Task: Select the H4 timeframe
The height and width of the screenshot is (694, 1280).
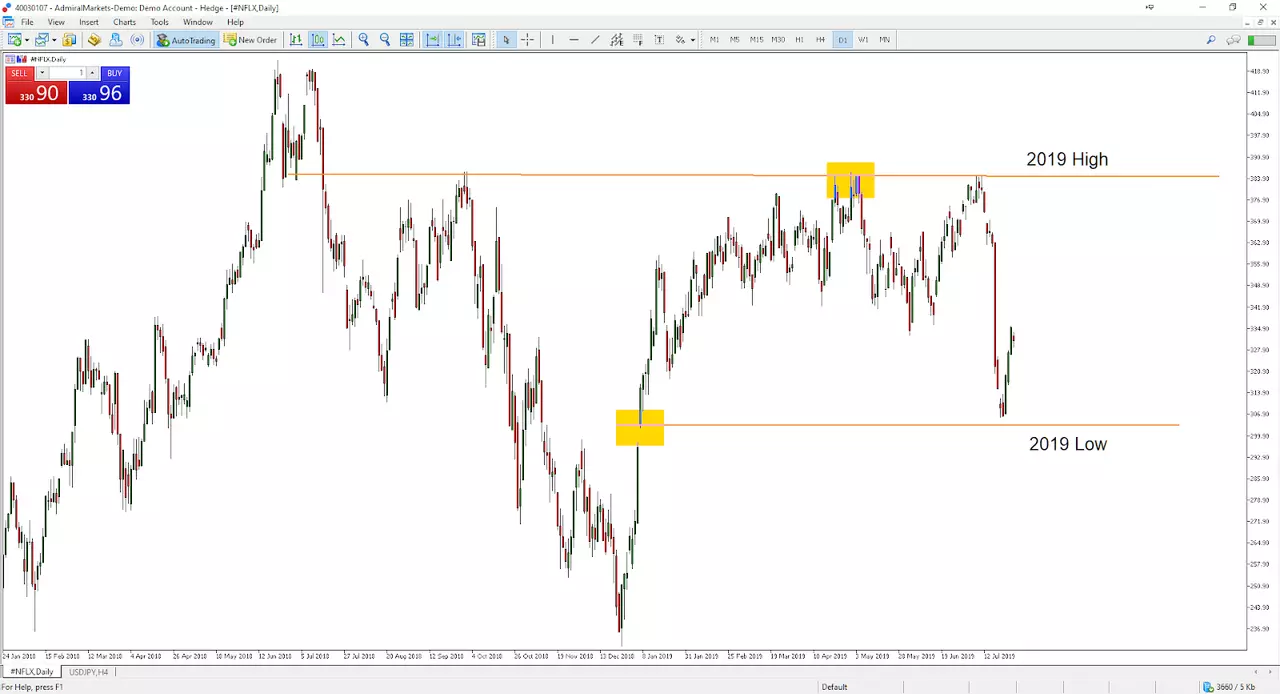Action: [x=821, y=40]
